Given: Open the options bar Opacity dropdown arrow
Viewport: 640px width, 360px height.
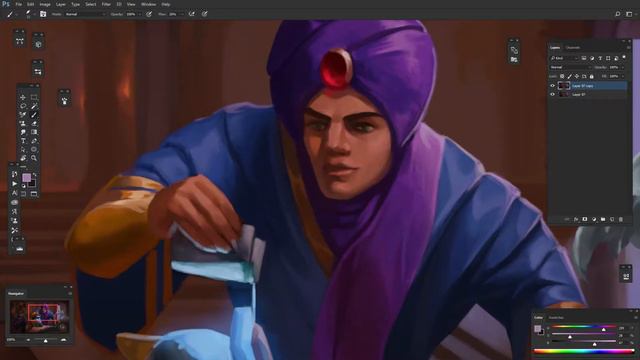Looking at the screenshot, I should pyautogui.click(x=140, y=14).
